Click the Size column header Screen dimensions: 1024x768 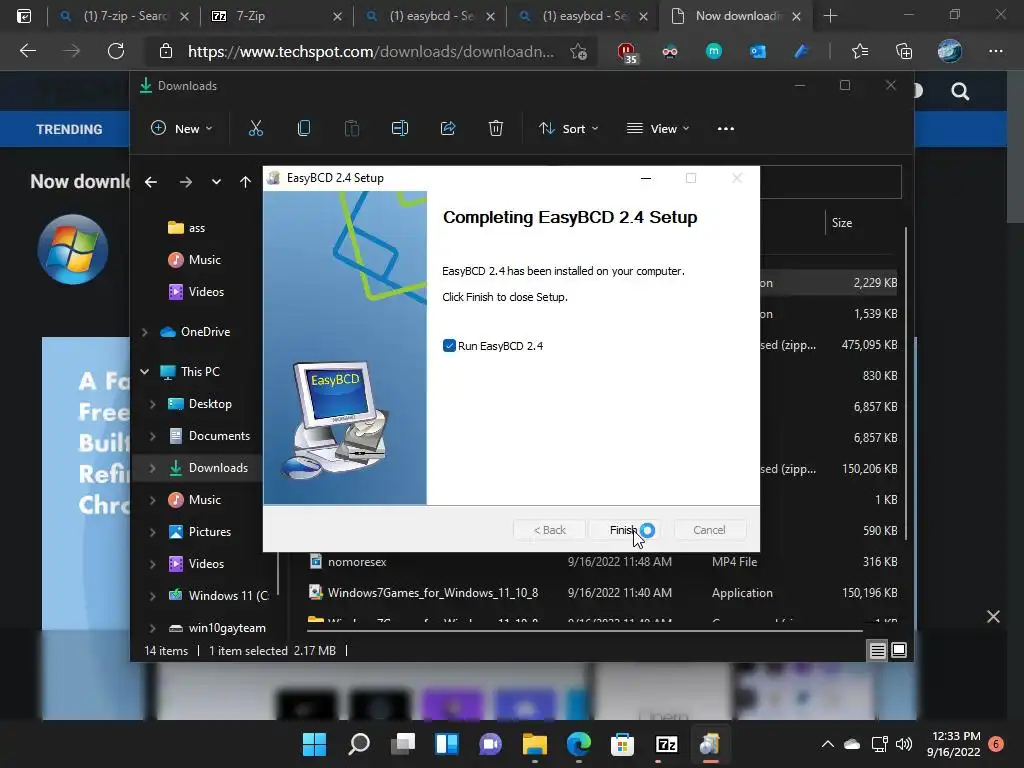tap(842, 223)
